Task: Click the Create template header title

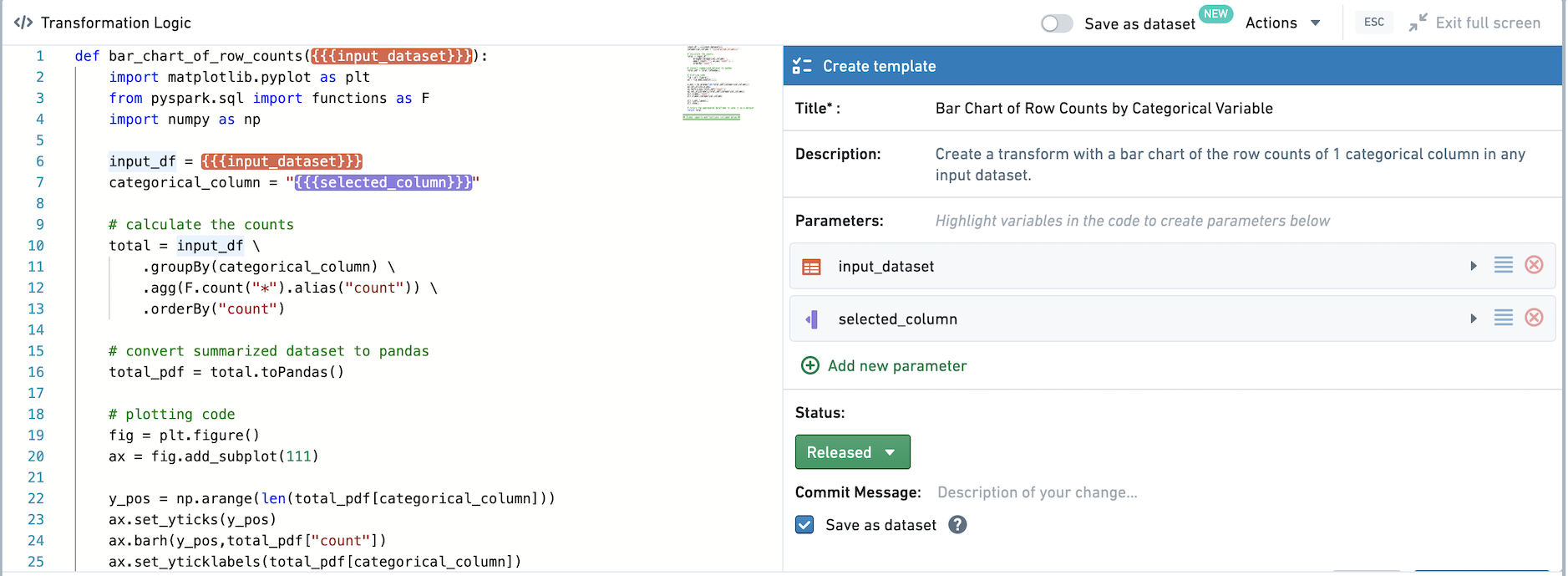Action: point(879,66)
